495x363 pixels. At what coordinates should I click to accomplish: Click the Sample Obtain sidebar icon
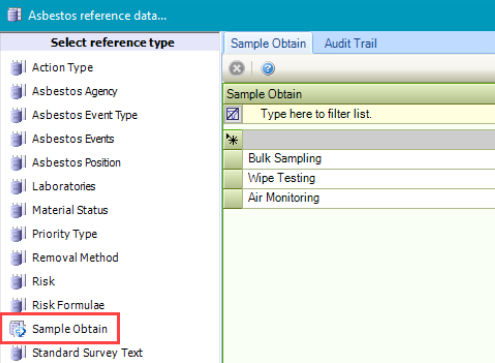click(x=17, y=329)
